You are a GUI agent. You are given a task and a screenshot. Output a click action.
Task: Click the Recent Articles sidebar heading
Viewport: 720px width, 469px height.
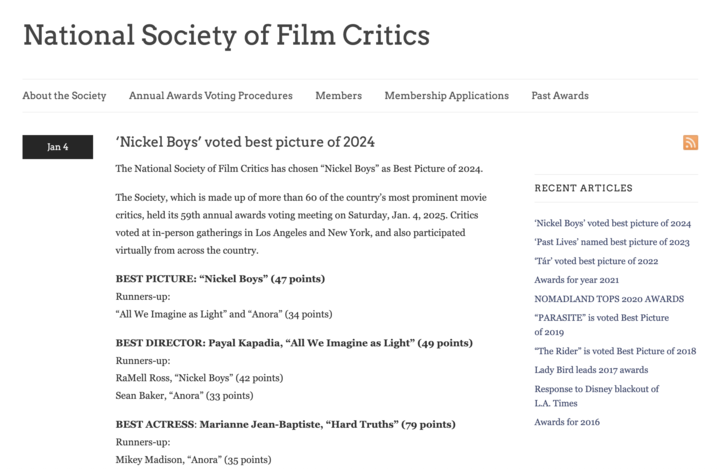coord(584,188)
